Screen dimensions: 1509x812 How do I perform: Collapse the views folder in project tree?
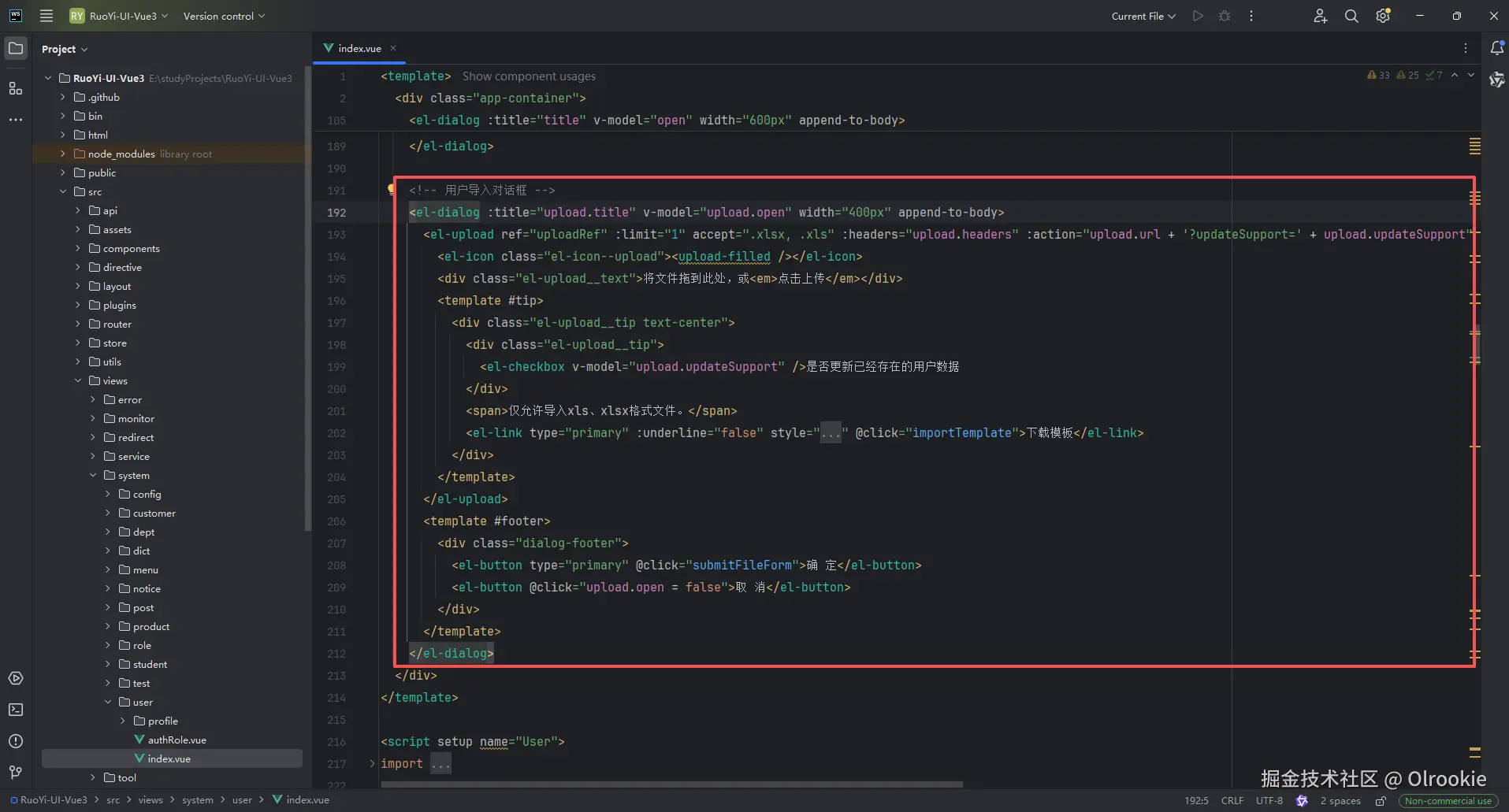(x=78, y=380)
